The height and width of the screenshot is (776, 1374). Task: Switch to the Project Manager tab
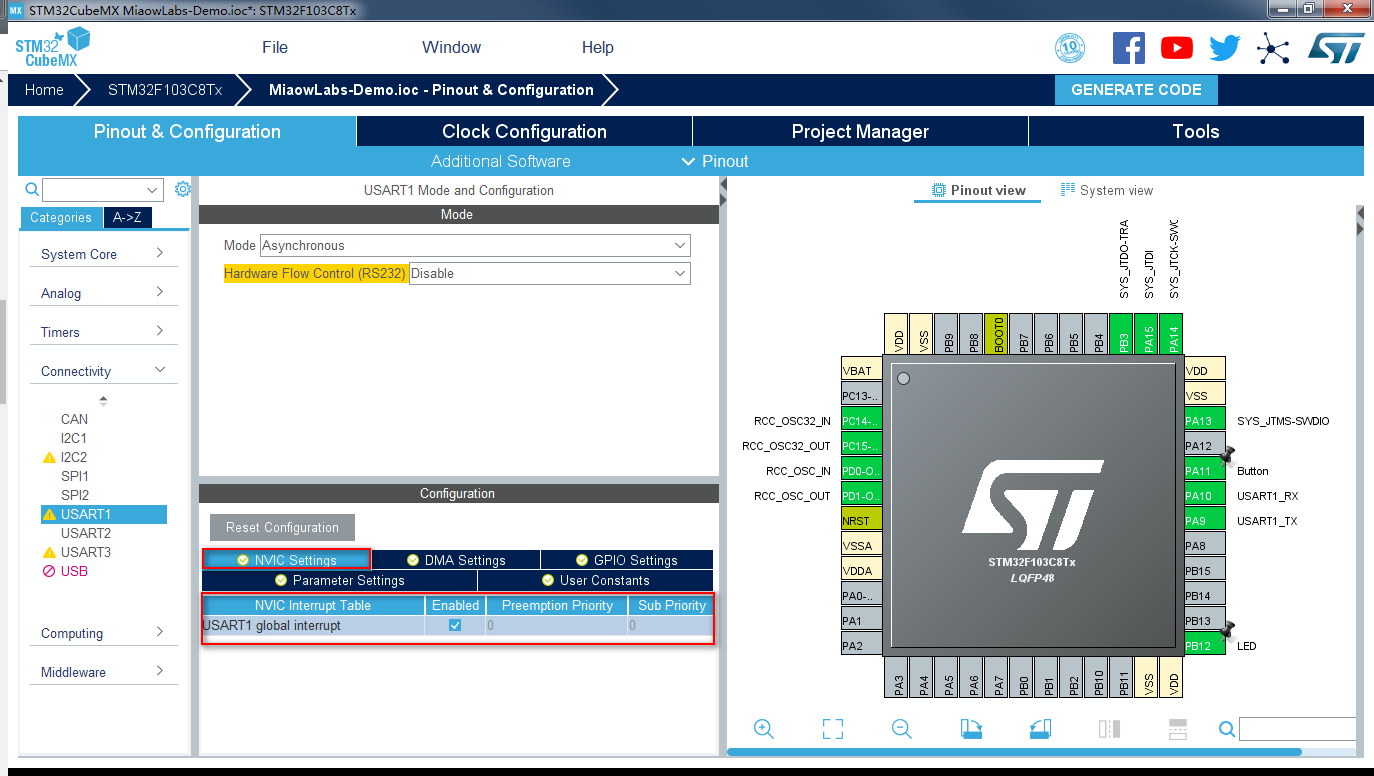coord(860,131)
